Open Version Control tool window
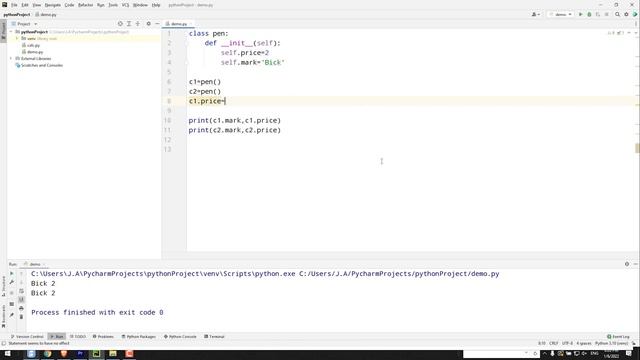The height and width of the screenshot is (360, 640). pos(27,336)
